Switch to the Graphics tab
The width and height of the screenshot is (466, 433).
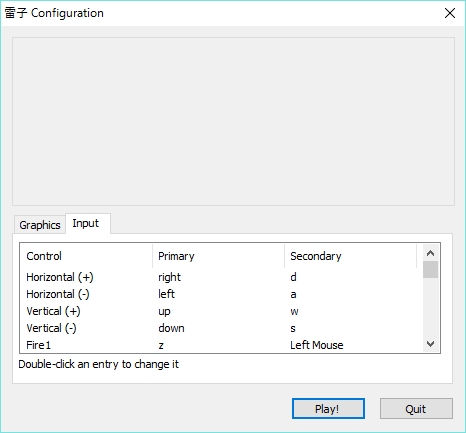click(x=40, y=225)
